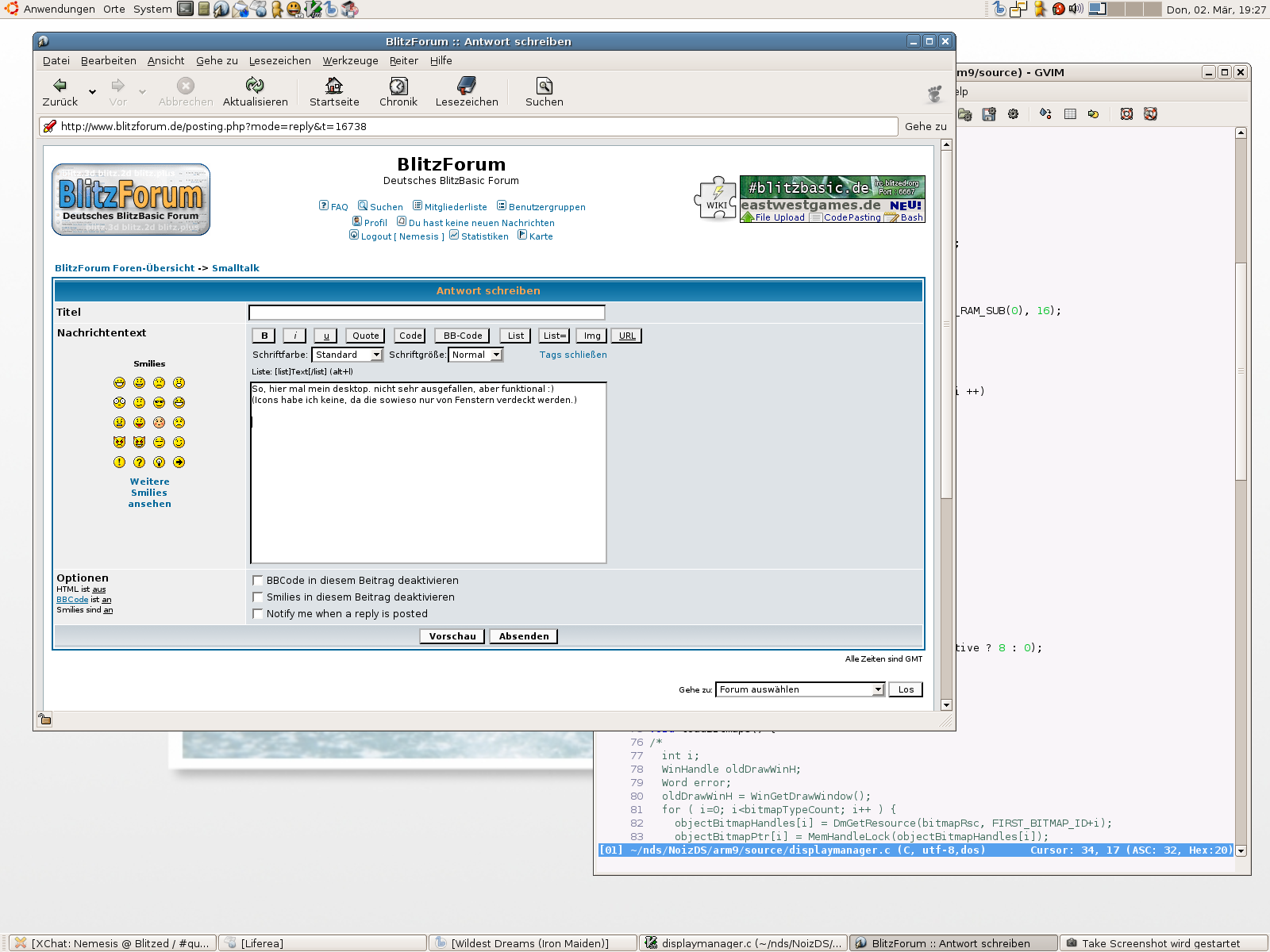Check 'Smilies in diesem Beitrag deaktivieren'
Screen dimensions: 1270x952
pyautogui.click(x=258, y=597)
